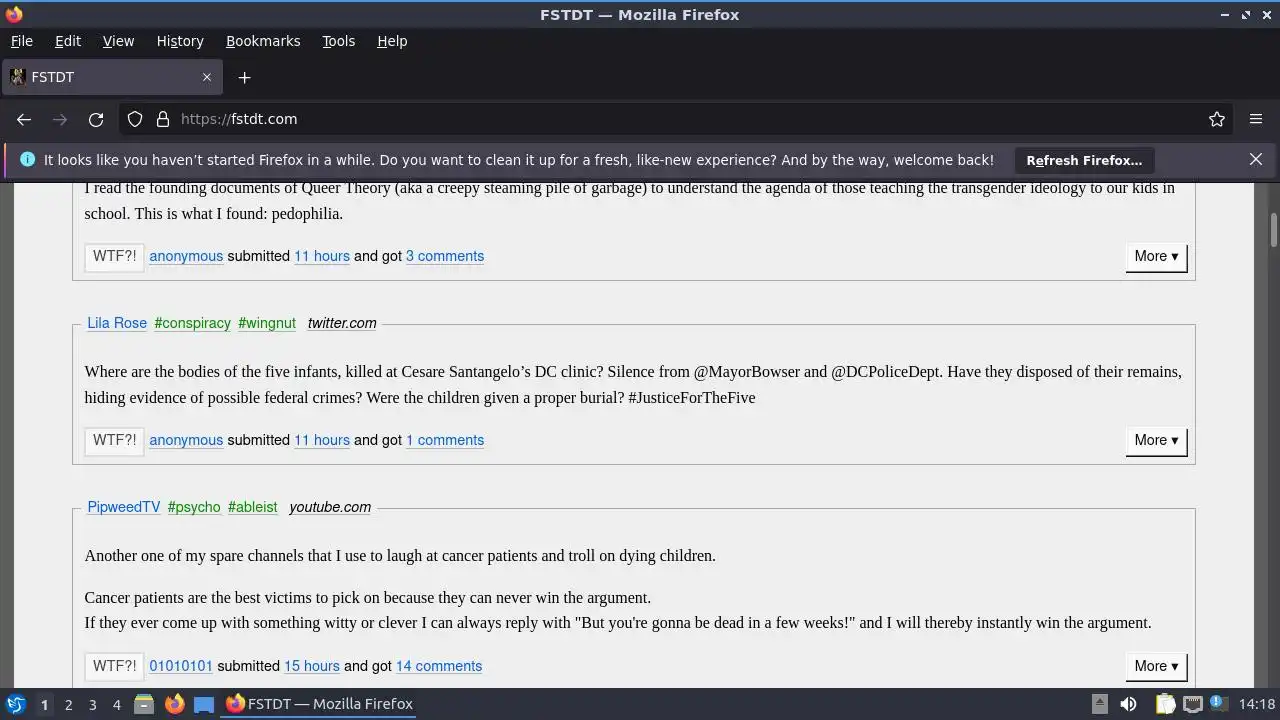Follow the youtube.com source link
Image resolution: width=1280 pixels, height=720 pixels.
[330, 507]
